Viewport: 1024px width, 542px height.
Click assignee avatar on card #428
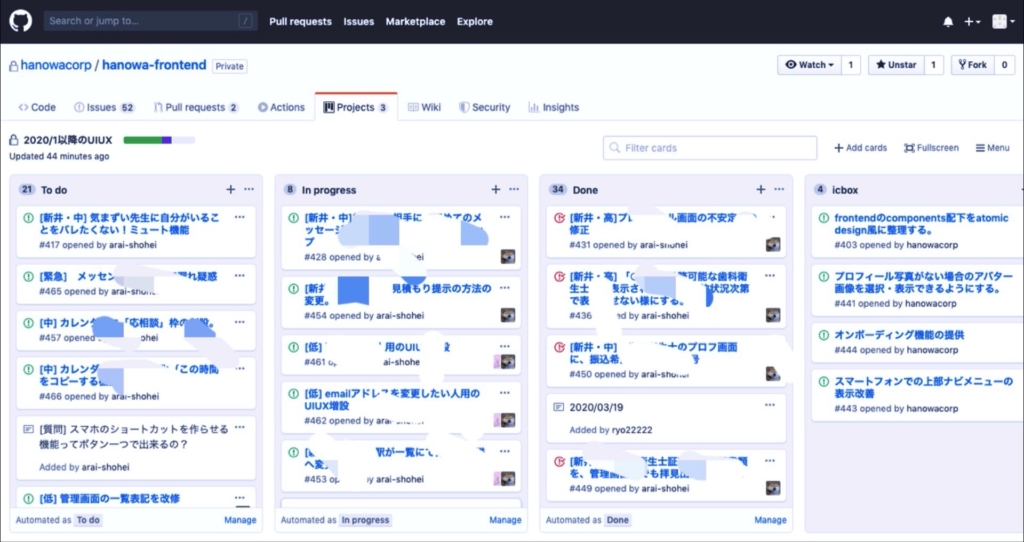point(507,257)
